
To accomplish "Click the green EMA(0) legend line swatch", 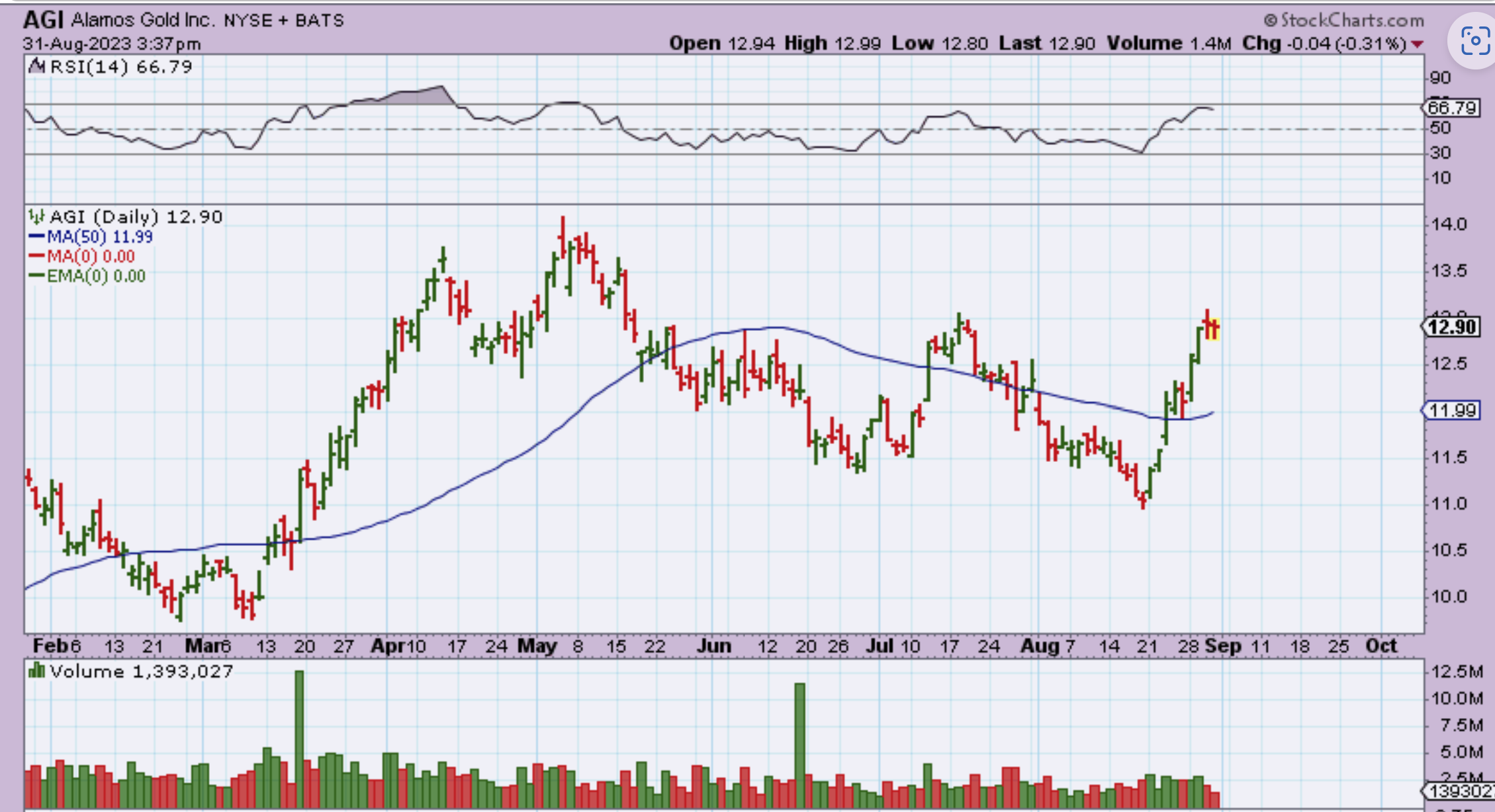I will click(36, 276).
